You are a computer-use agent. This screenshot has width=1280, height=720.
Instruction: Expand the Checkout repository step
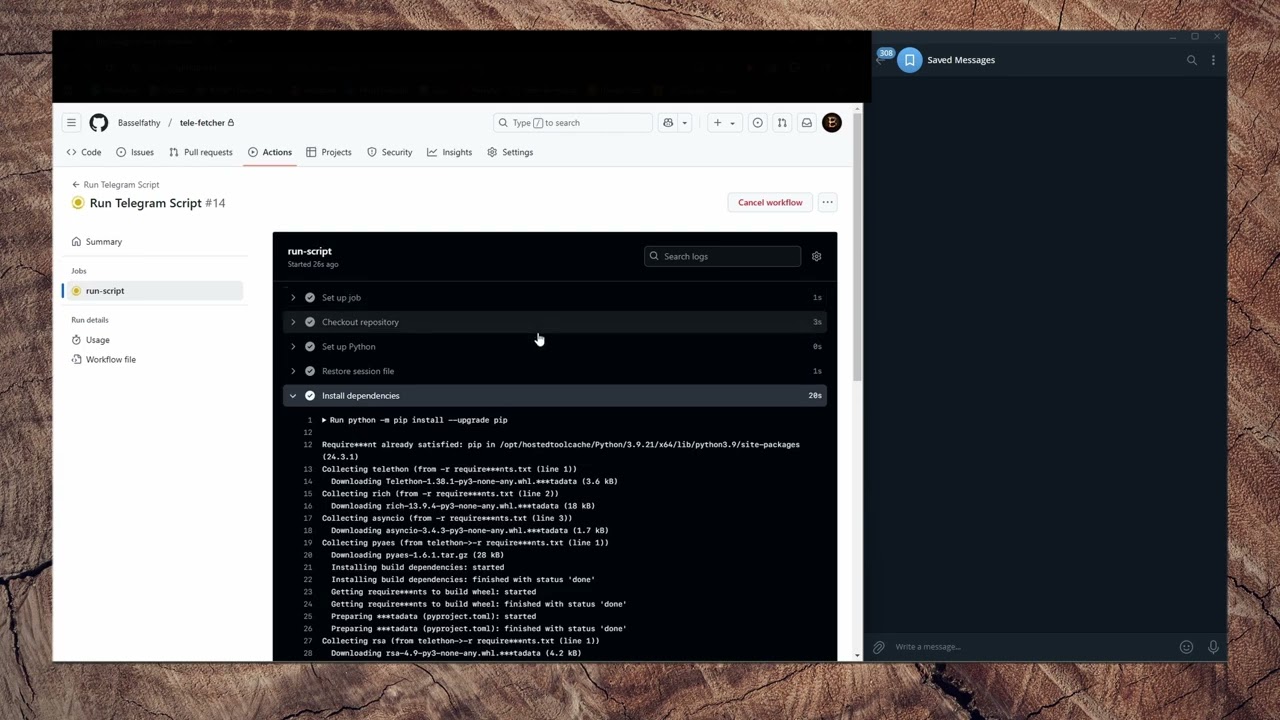coord(555,322)
